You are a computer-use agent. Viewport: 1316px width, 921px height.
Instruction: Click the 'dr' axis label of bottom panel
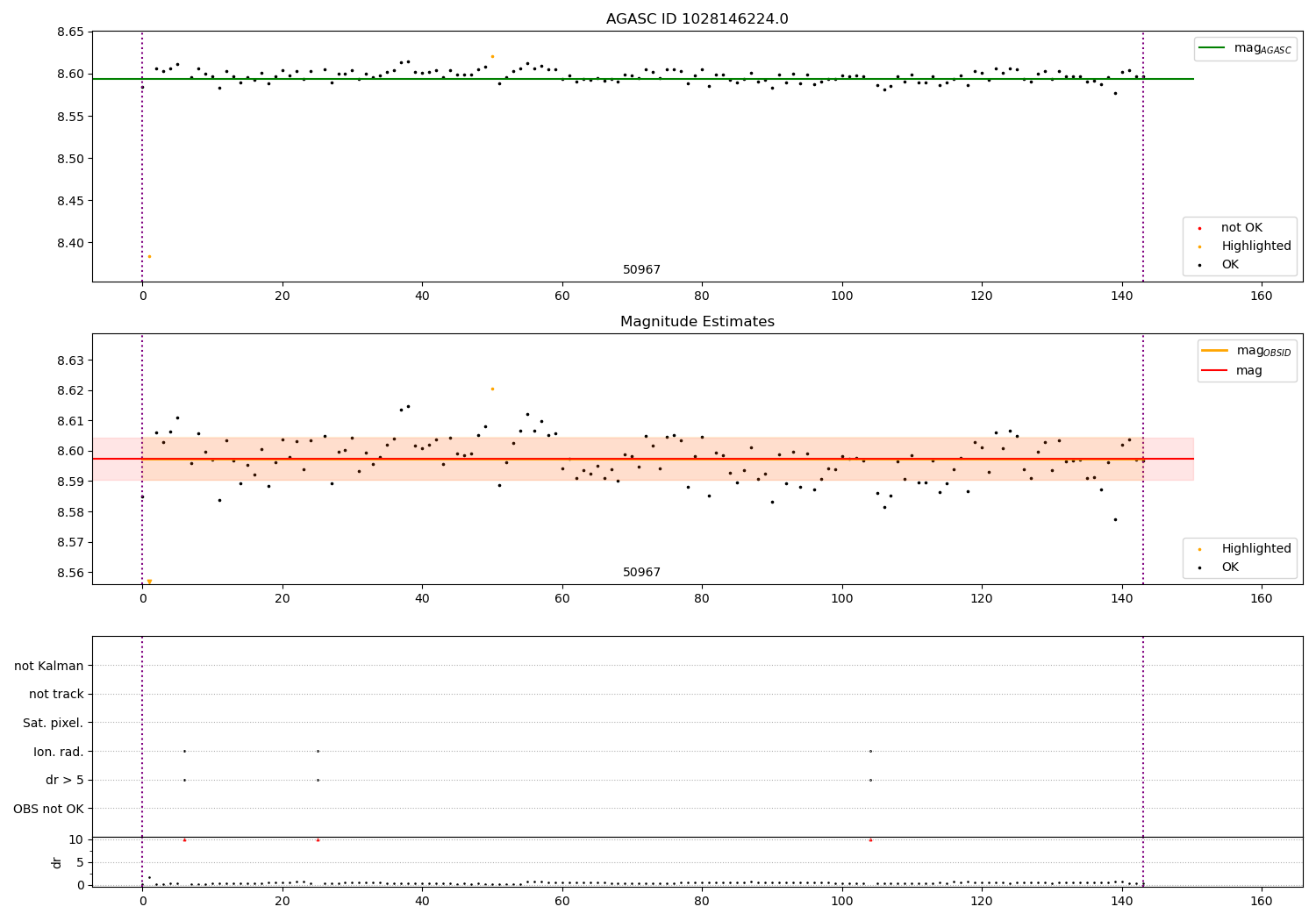[x=57, y=862]
